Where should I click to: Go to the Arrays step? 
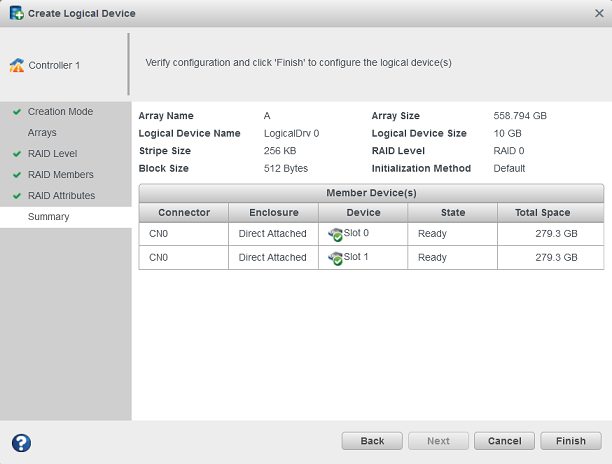point(42,133)
